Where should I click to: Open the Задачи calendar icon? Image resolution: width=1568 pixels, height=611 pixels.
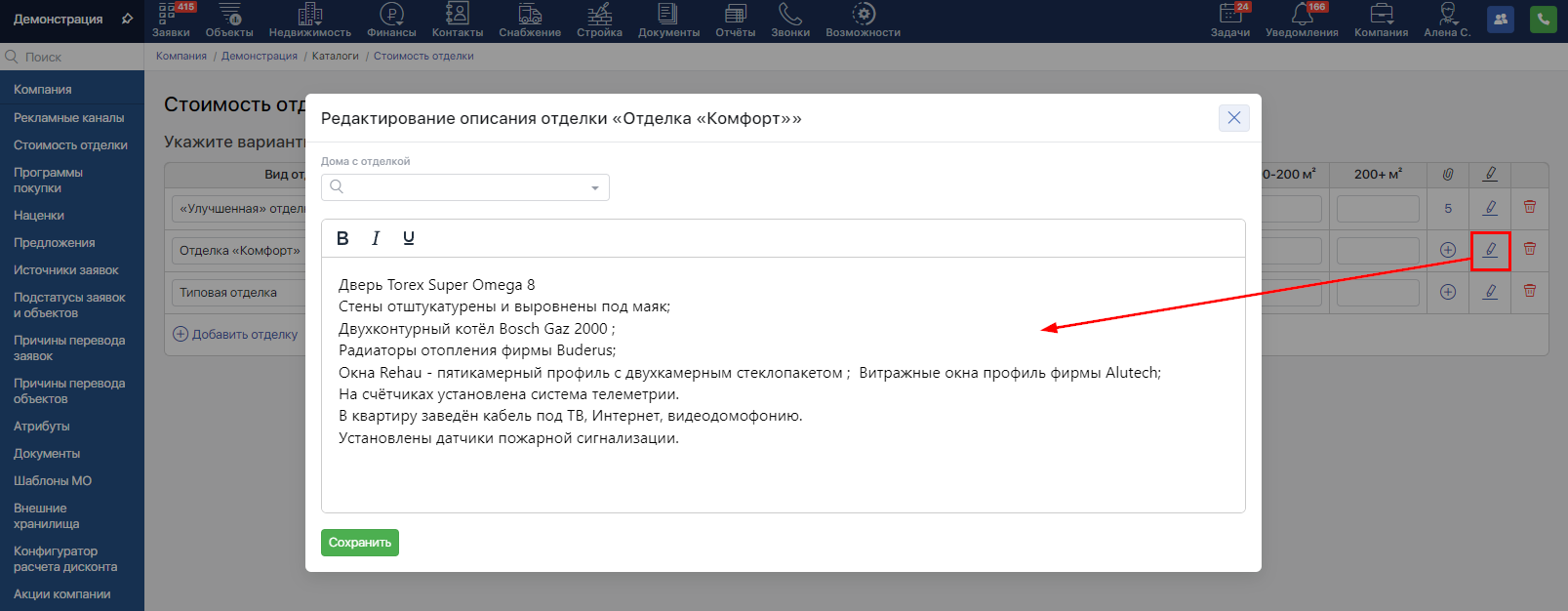click(1230, 20)
